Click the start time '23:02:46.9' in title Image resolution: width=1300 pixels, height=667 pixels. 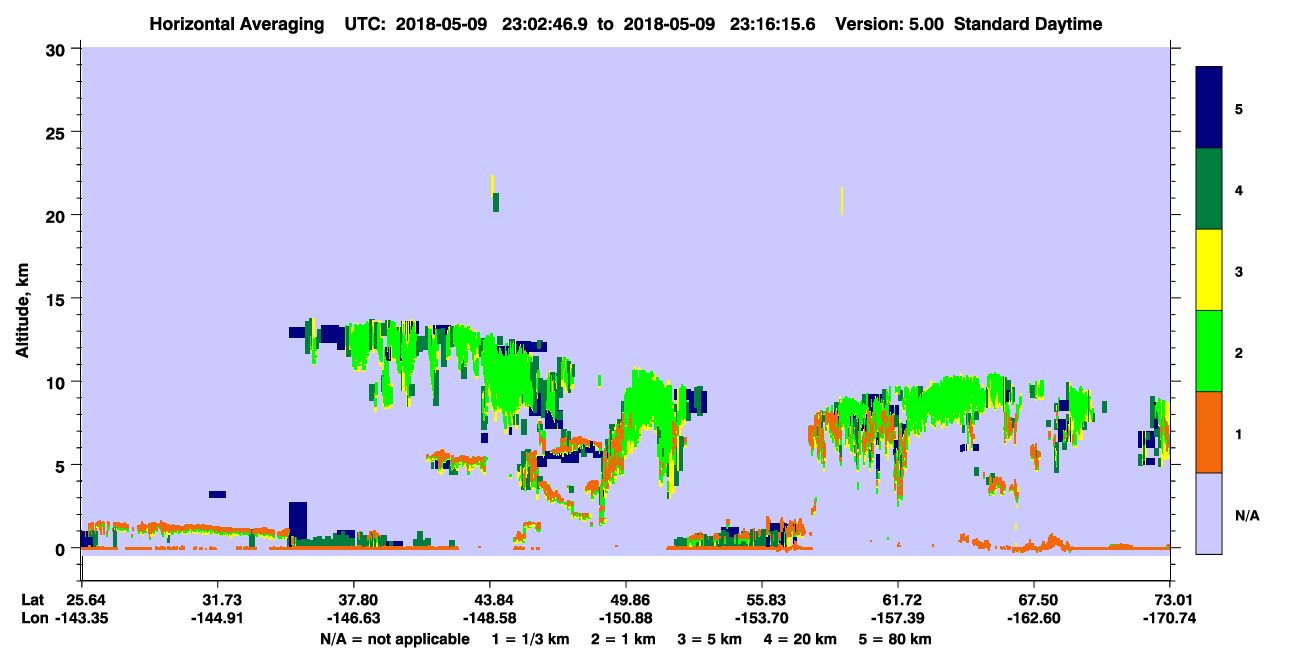545,24
